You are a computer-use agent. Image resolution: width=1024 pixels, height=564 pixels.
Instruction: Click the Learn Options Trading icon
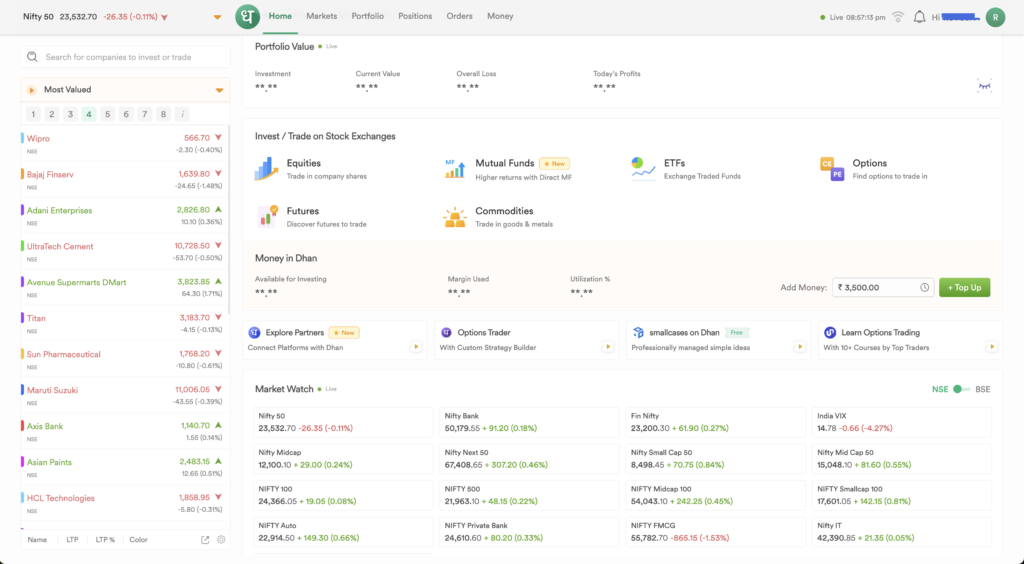point(830,333)
